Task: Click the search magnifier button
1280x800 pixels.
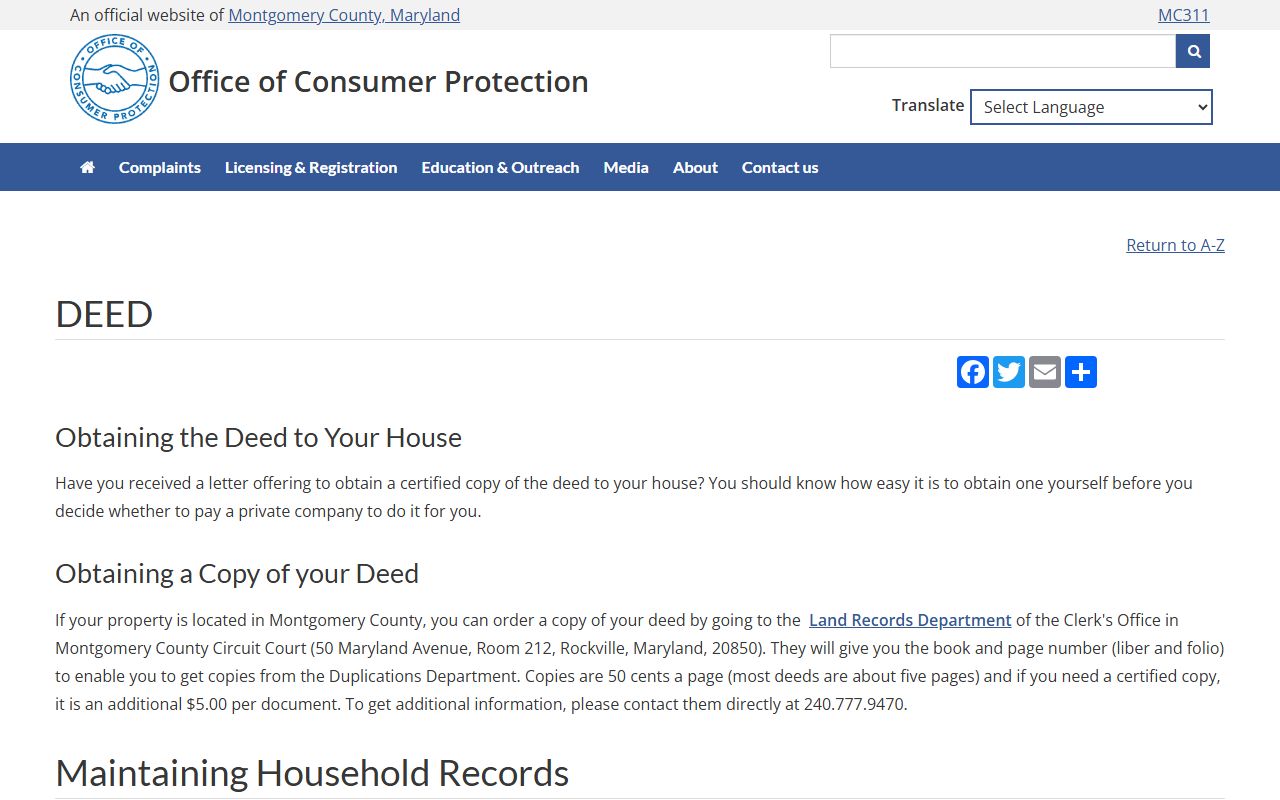Action: 1193,51
